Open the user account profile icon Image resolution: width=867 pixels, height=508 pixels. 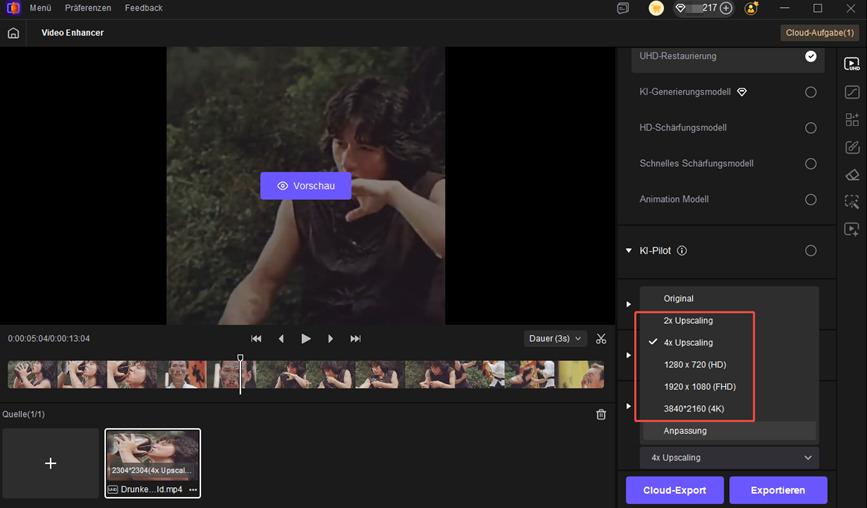click(x=752, y=8)
